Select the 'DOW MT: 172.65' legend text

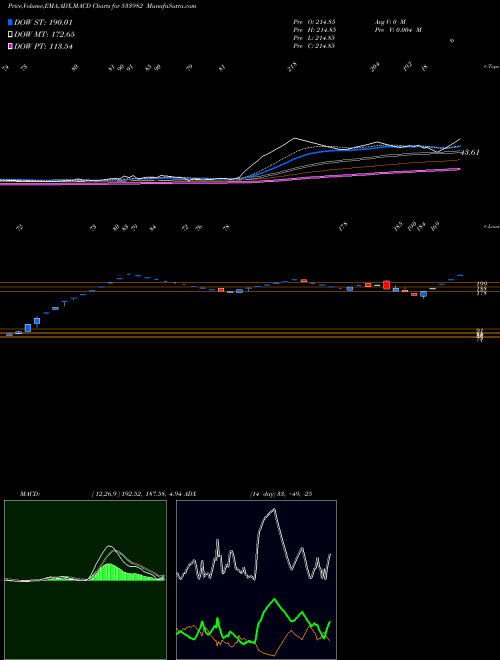(x=44, y=35)
